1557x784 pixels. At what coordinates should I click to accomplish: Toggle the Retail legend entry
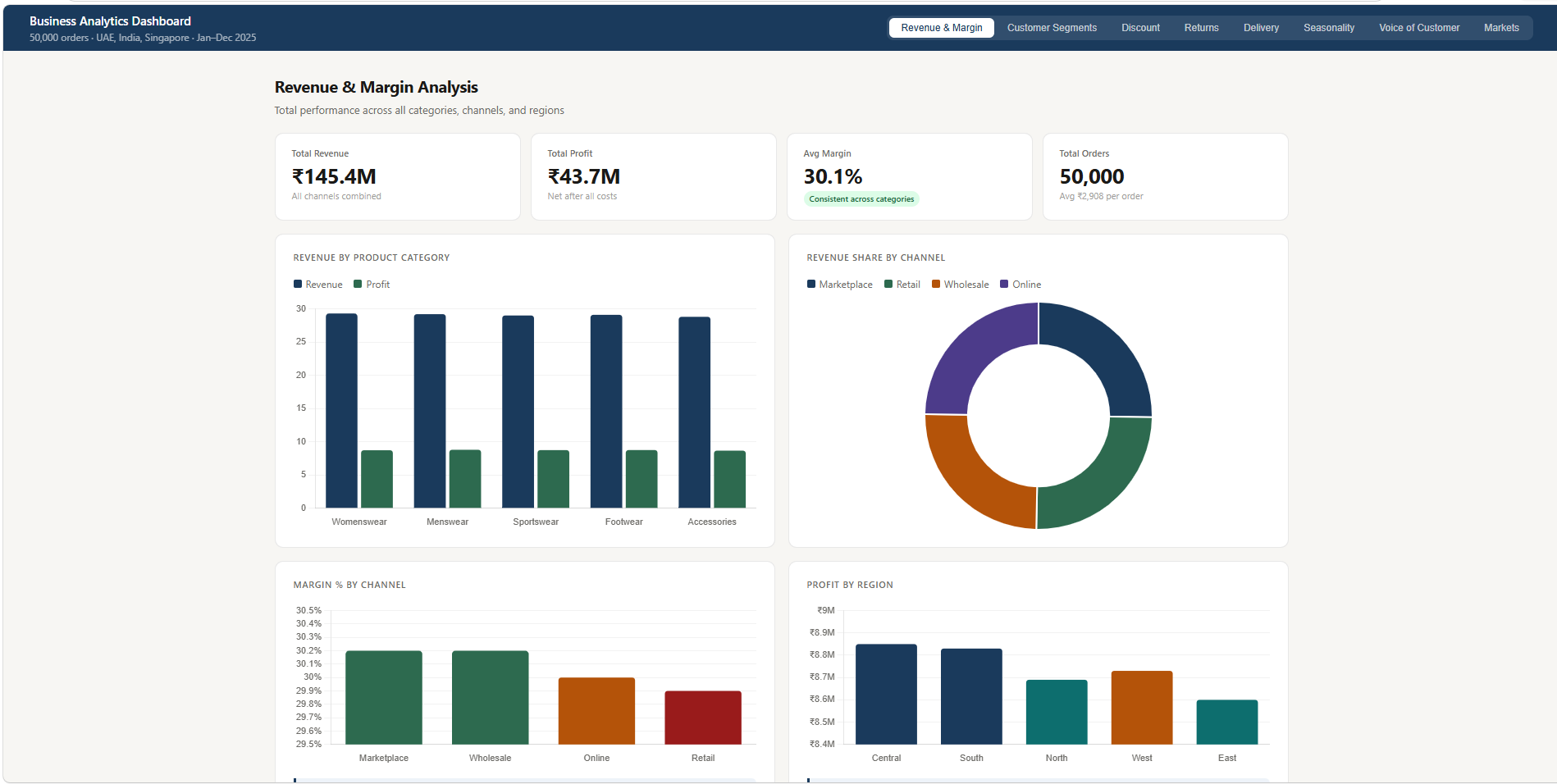(902, 285)
